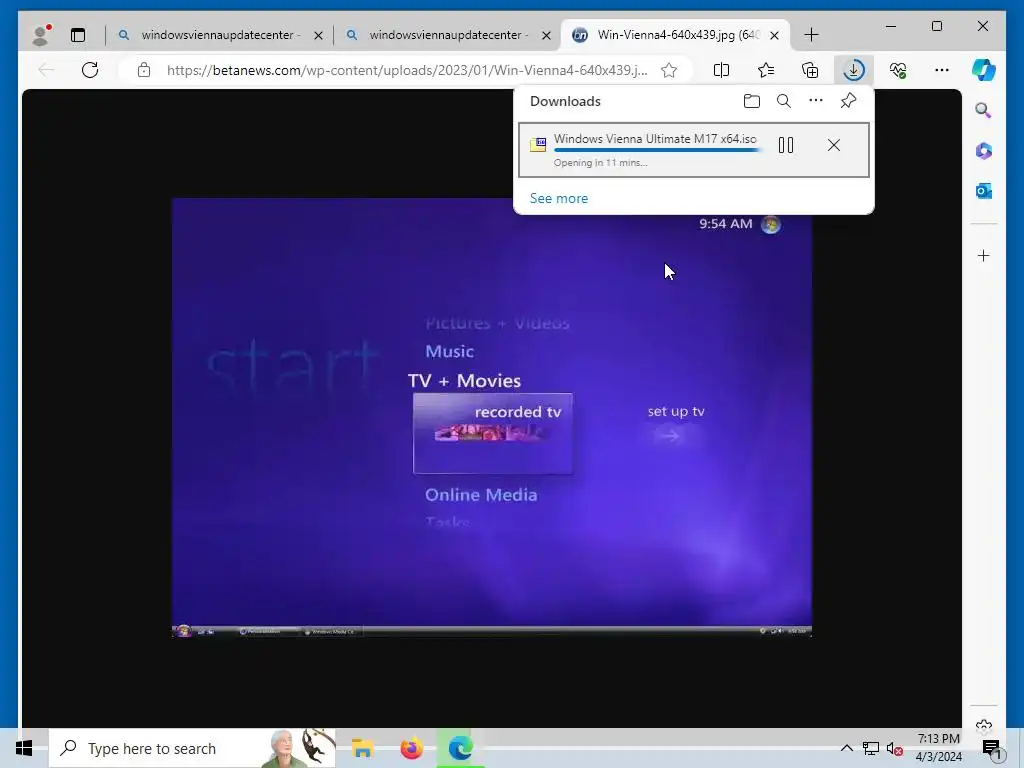Open network status tray icon
Screen dimensions: 1024x768
pos(871,748)
